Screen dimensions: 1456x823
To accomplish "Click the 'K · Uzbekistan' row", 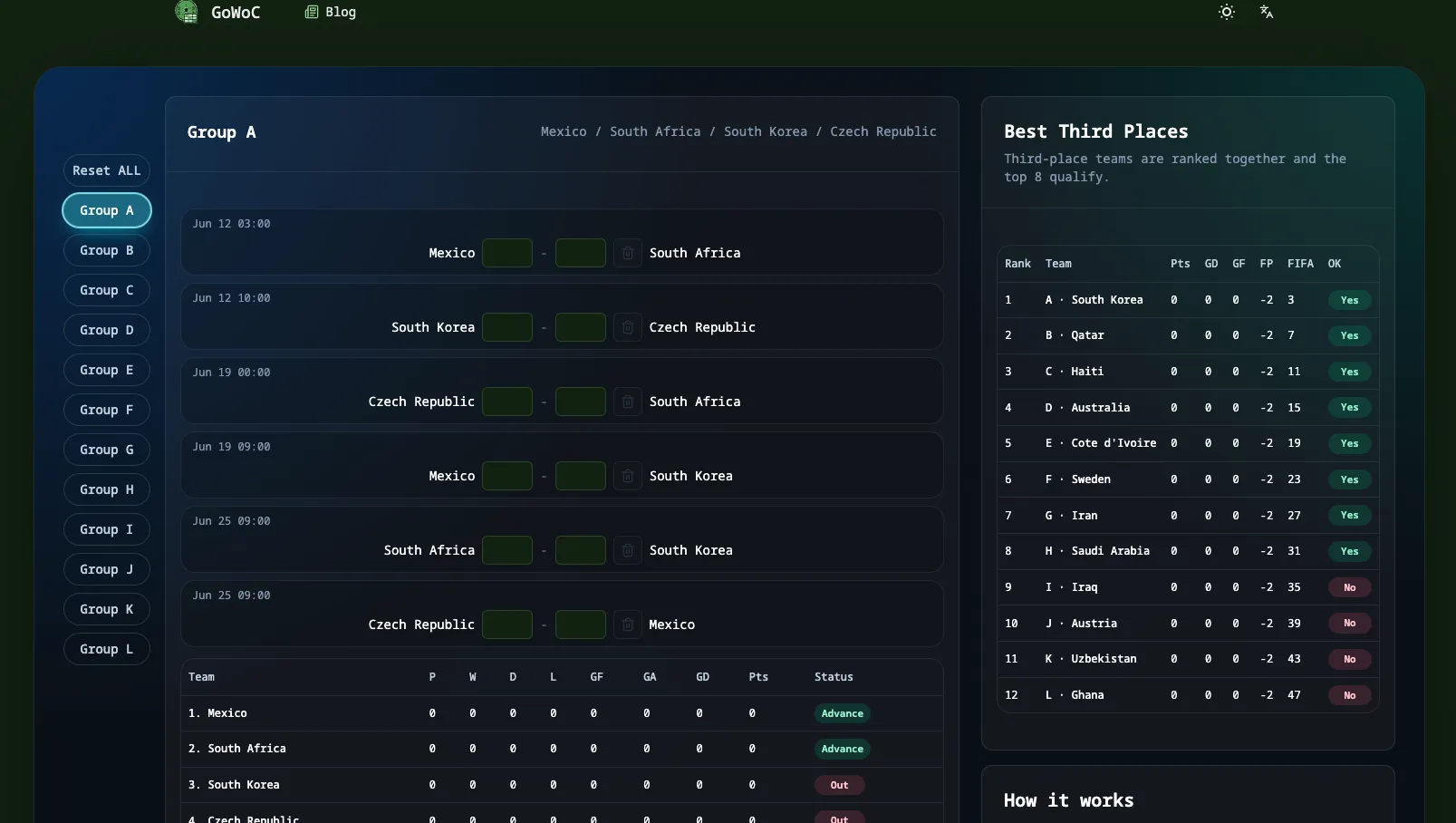I will pos(1188,659).
